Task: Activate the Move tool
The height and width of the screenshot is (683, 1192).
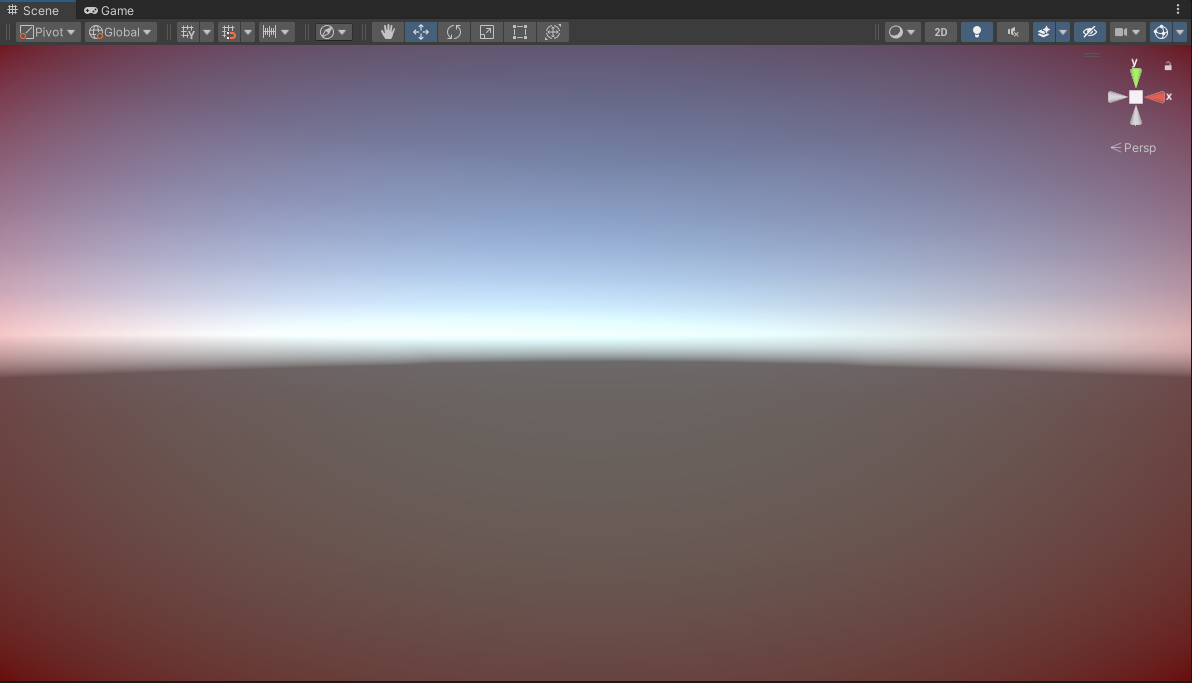Action: coord(421,32)
